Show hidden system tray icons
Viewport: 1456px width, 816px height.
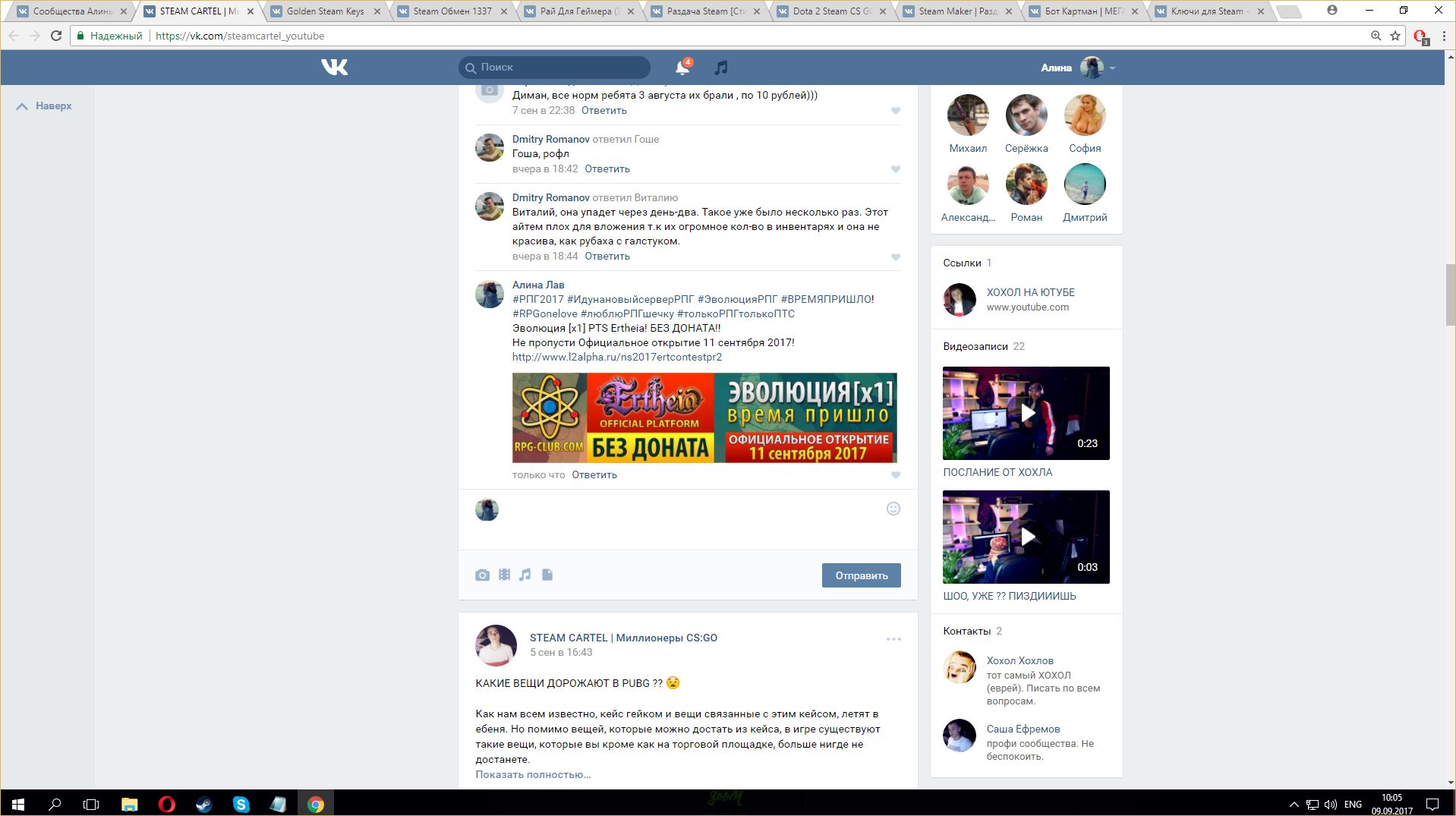[1294, 804]
